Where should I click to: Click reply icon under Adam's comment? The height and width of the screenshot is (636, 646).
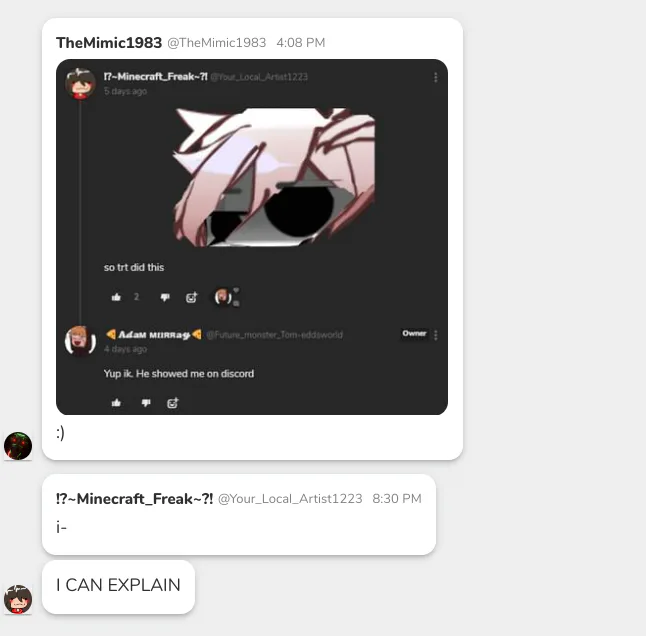173,402
